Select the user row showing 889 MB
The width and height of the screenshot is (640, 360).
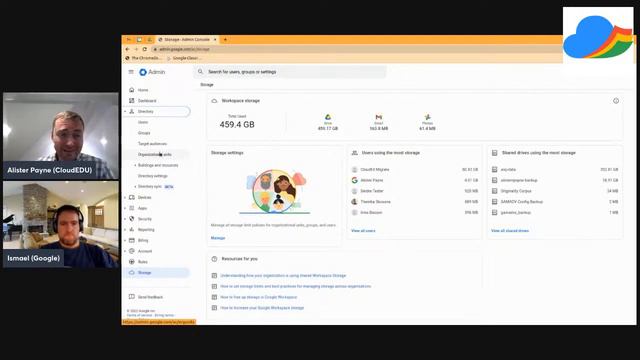(x=414, y=202)
